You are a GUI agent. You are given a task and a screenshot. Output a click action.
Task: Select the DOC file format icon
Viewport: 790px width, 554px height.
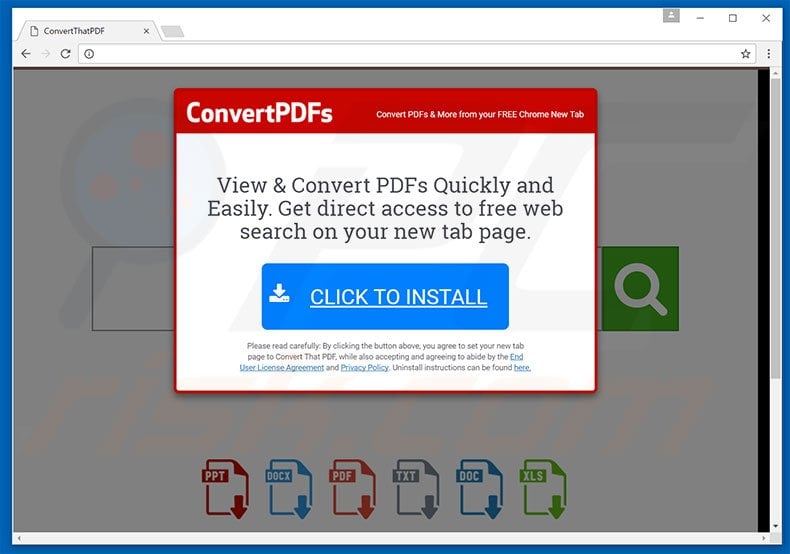pos(480,489)
